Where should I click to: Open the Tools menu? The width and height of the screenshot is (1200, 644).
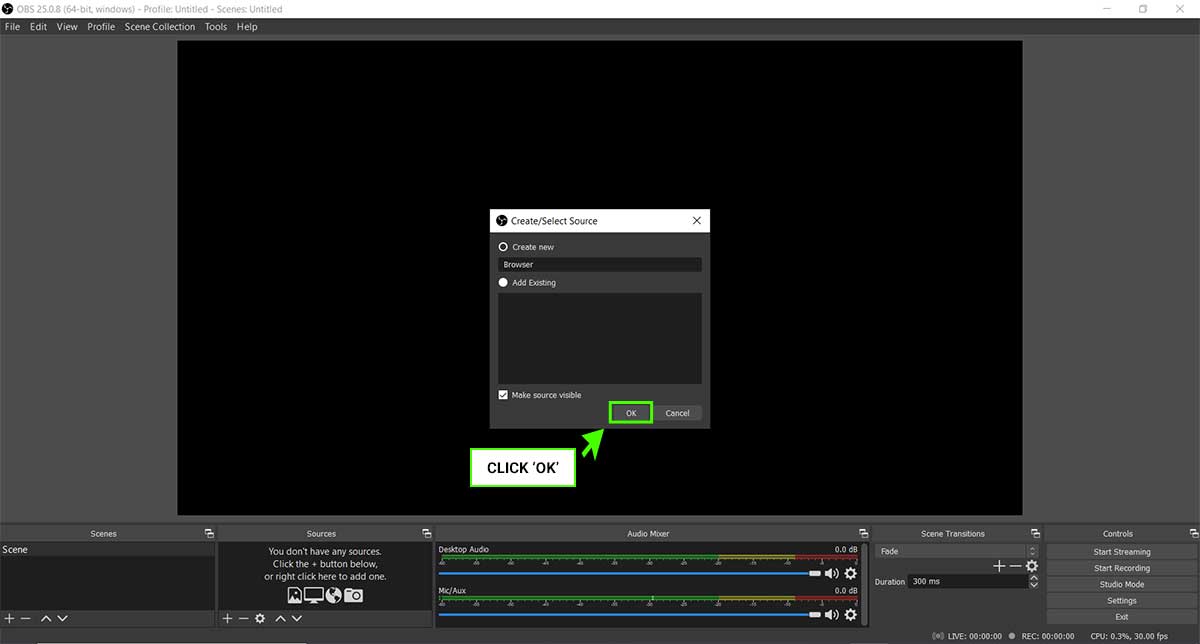tap(216, 27)
